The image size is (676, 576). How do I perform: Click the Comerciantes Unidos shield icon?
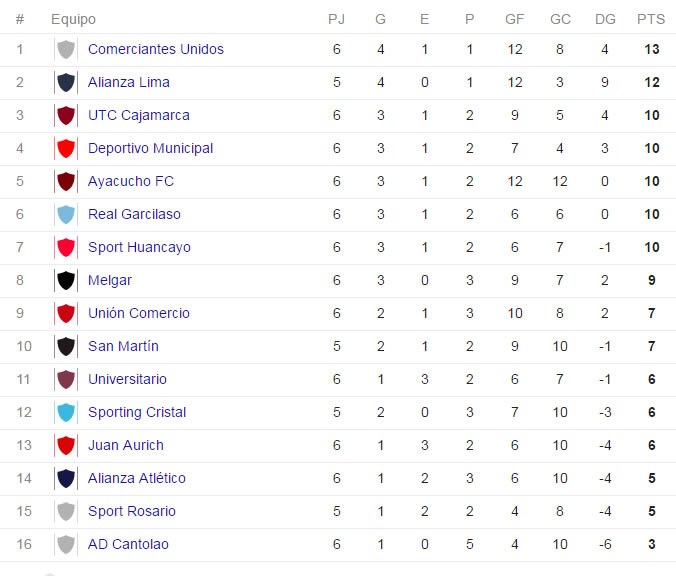pyautogui.click(x=66, y=50)
